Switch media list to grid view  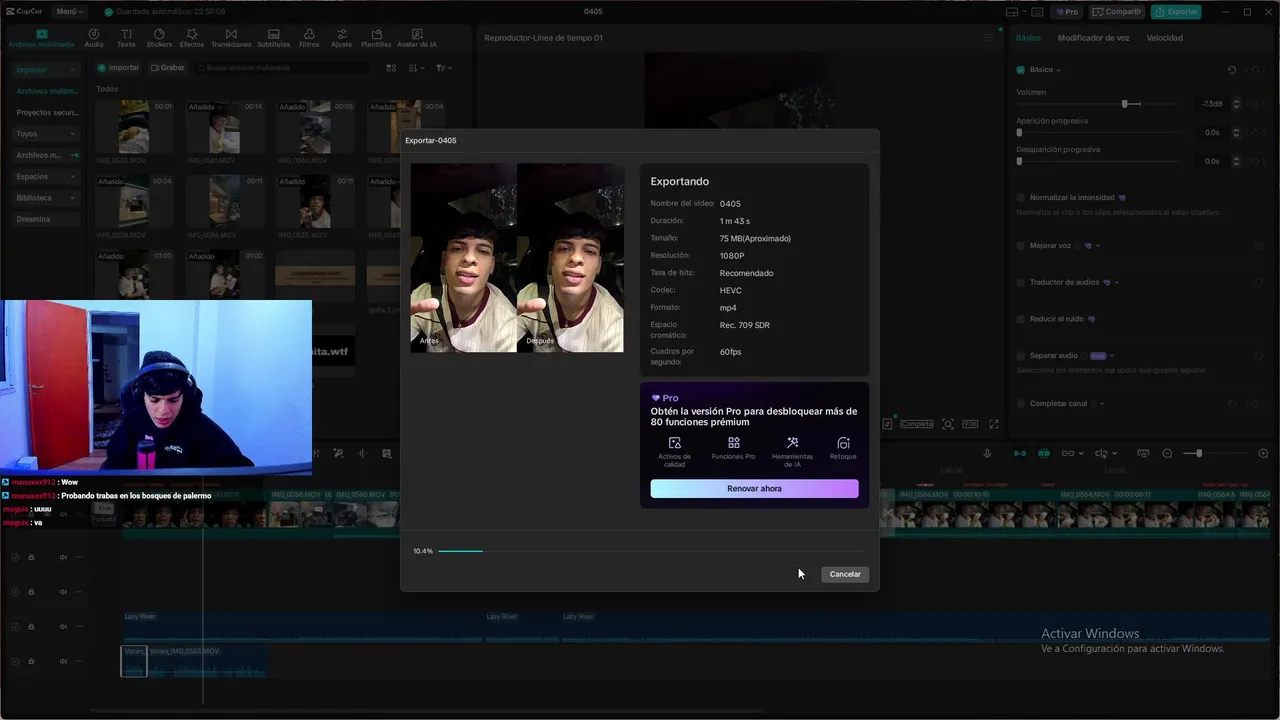point(391,68)
